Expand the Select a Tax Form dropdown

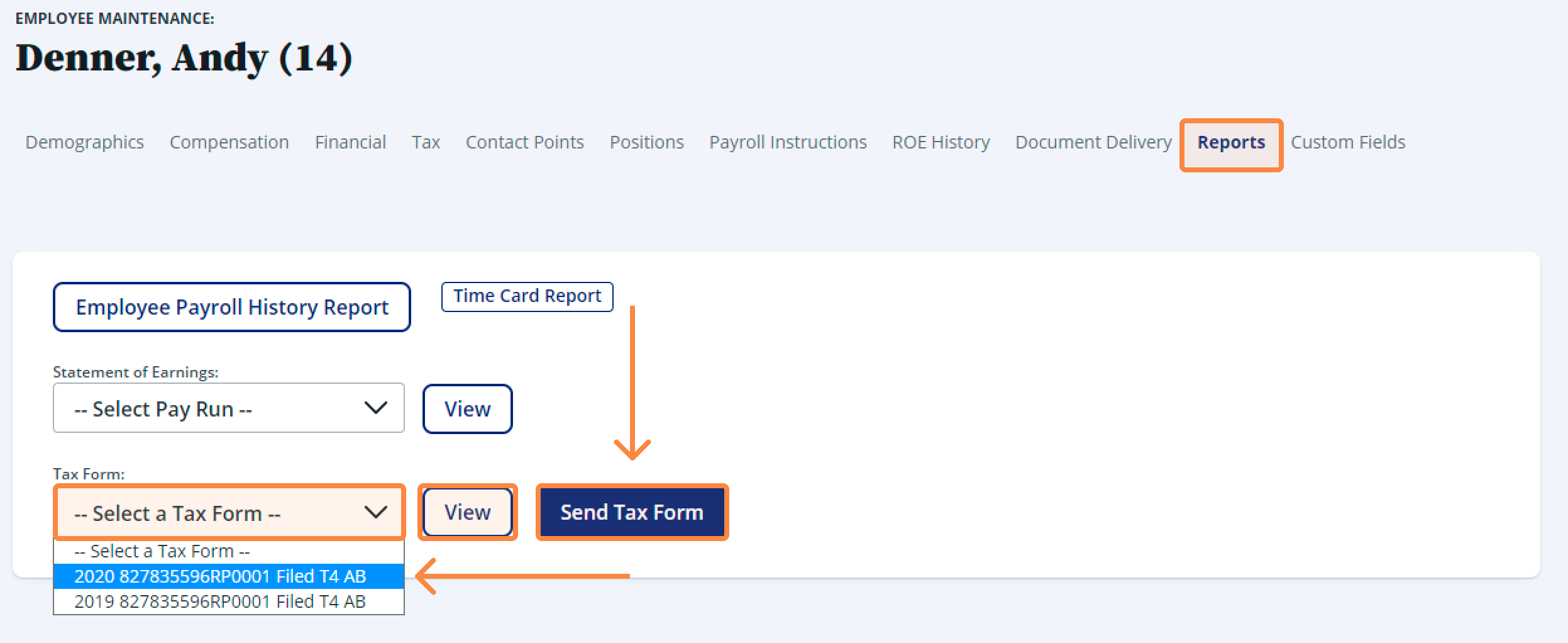[x=230, y=512]
